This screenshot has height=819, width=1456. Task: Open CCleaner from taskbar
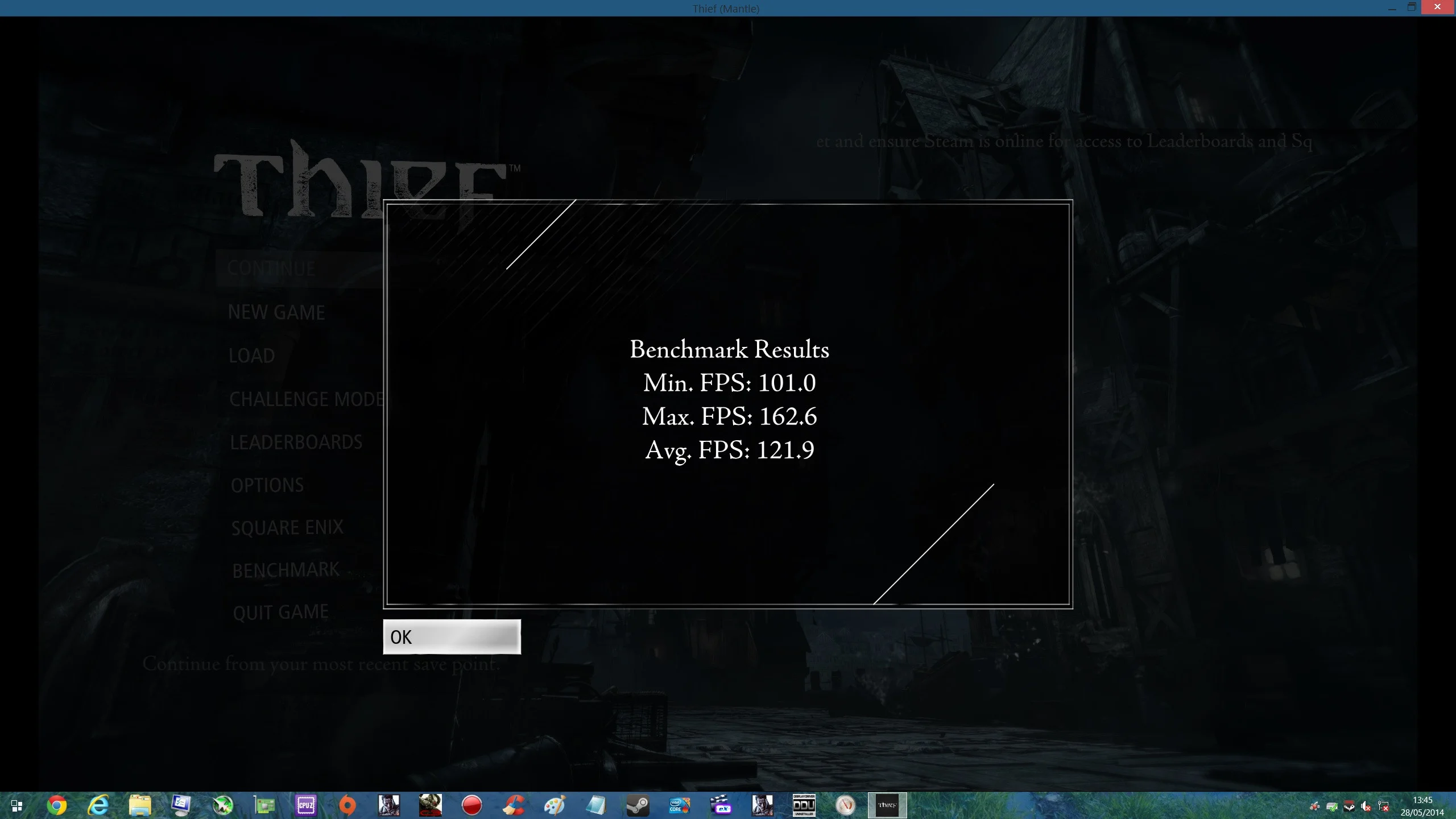coord(514,805)
